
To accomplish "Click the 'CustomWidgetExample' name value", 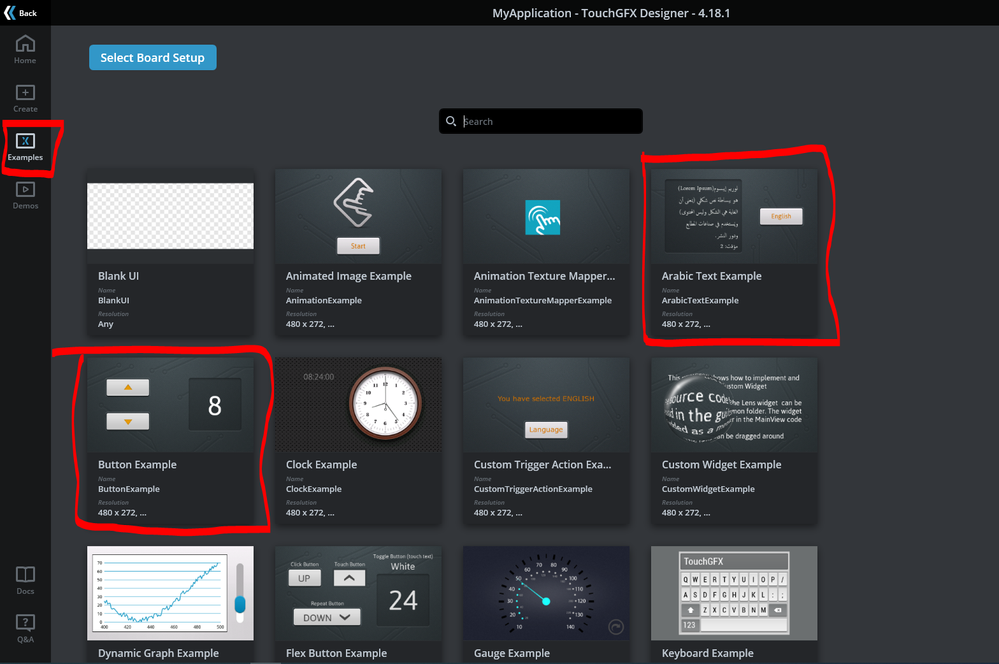I will coord(708,489).
